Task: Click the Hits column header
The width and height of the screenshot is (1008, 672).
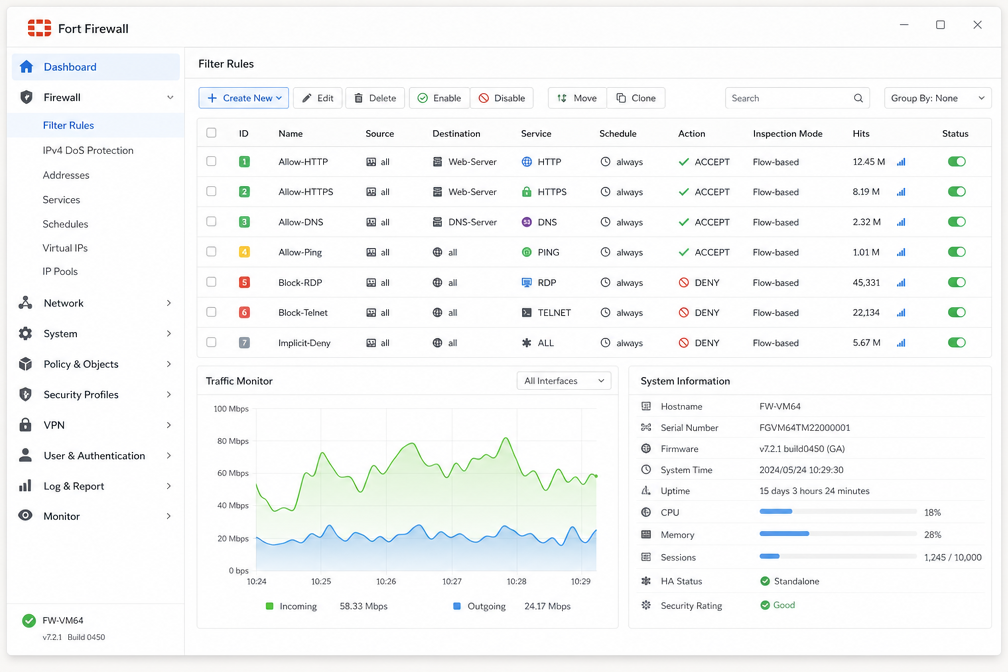Action: pyautogui.click(x=861, y=134)
